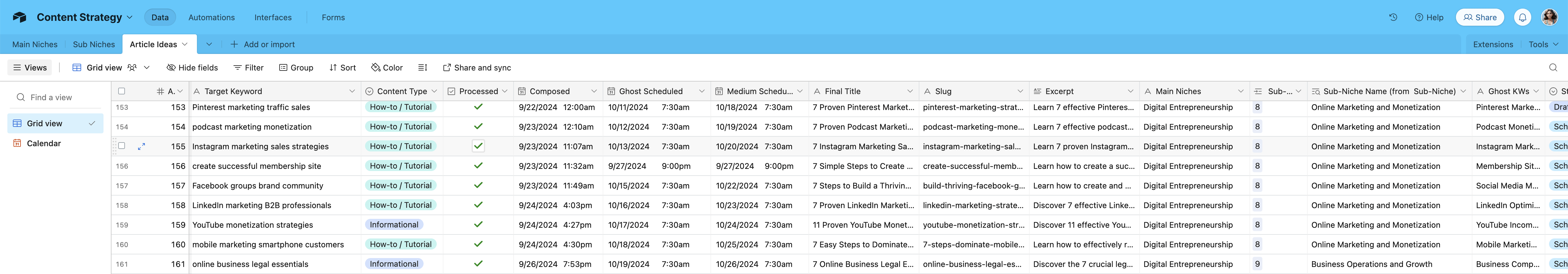Toggle Processed checkmark for row 154

[478, 127]
